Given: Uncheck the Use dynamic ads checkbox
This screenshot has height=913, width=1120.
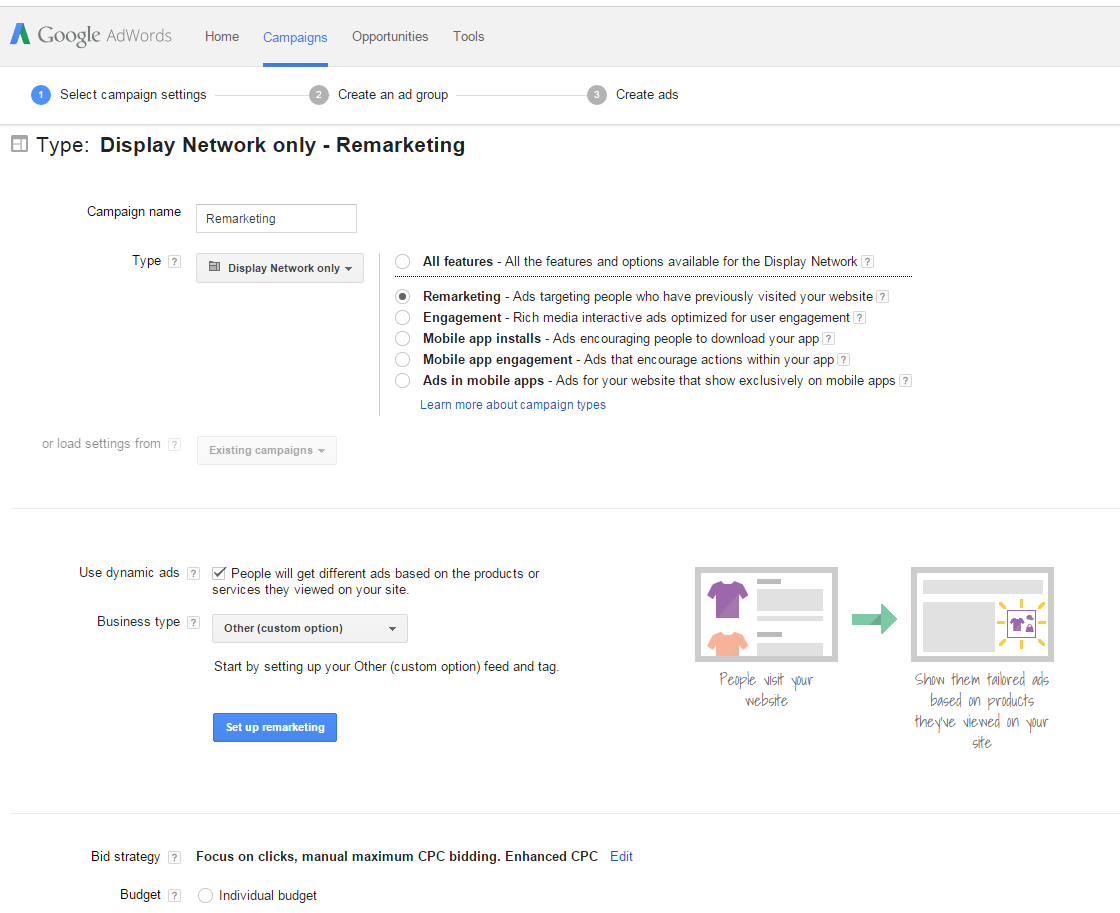Looking at the screenshot, I should point(219,573).
